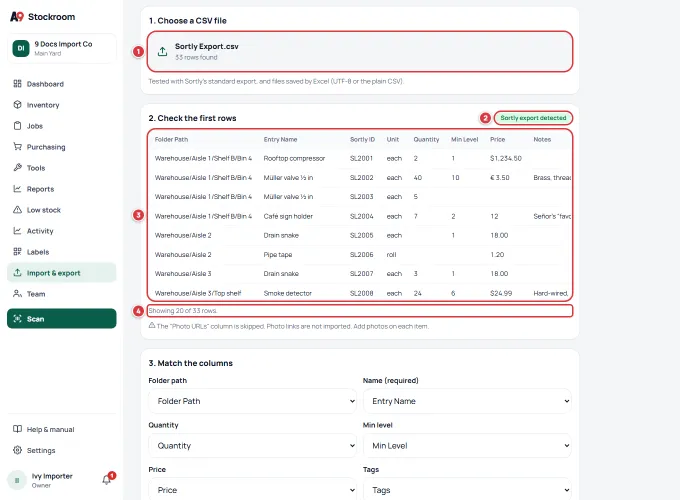Viewport: 680px width, 500px height.
Task: Click the Showing 20 of 33 rows text
Action: pyautogui.click(x=183, y=310)
